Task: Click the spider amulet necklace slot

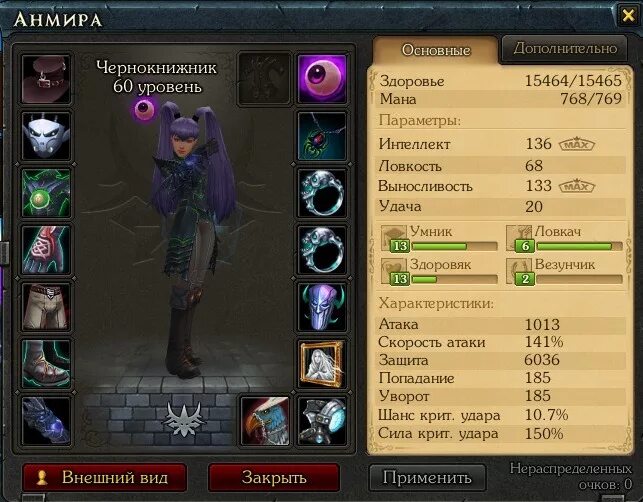Action: (x=322, y=136)
